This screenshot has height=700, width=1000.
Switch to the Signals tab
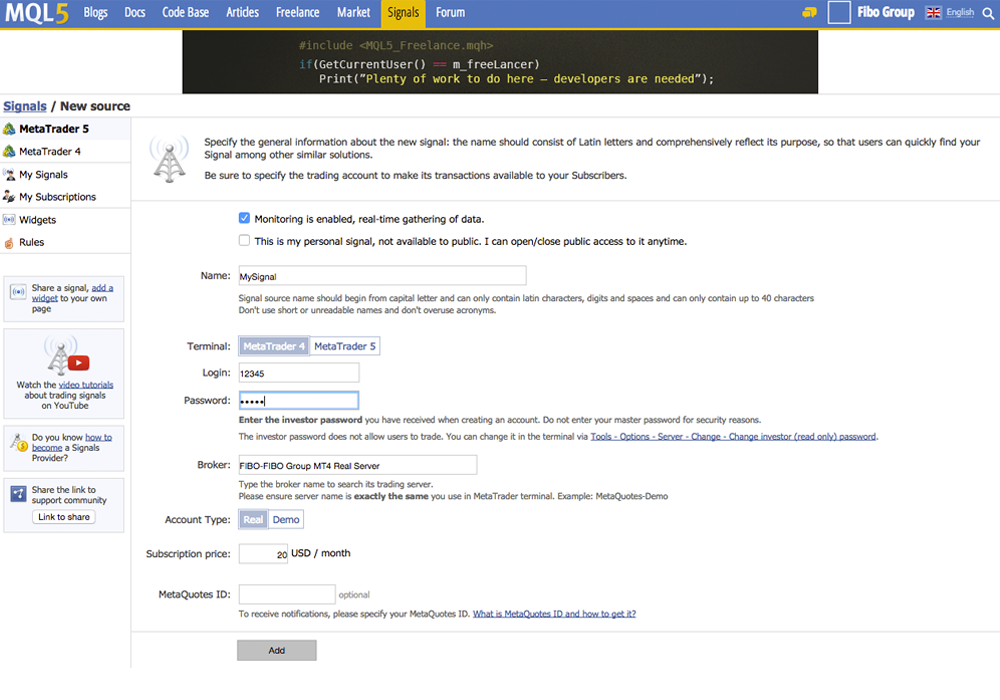tap(403, 13)
